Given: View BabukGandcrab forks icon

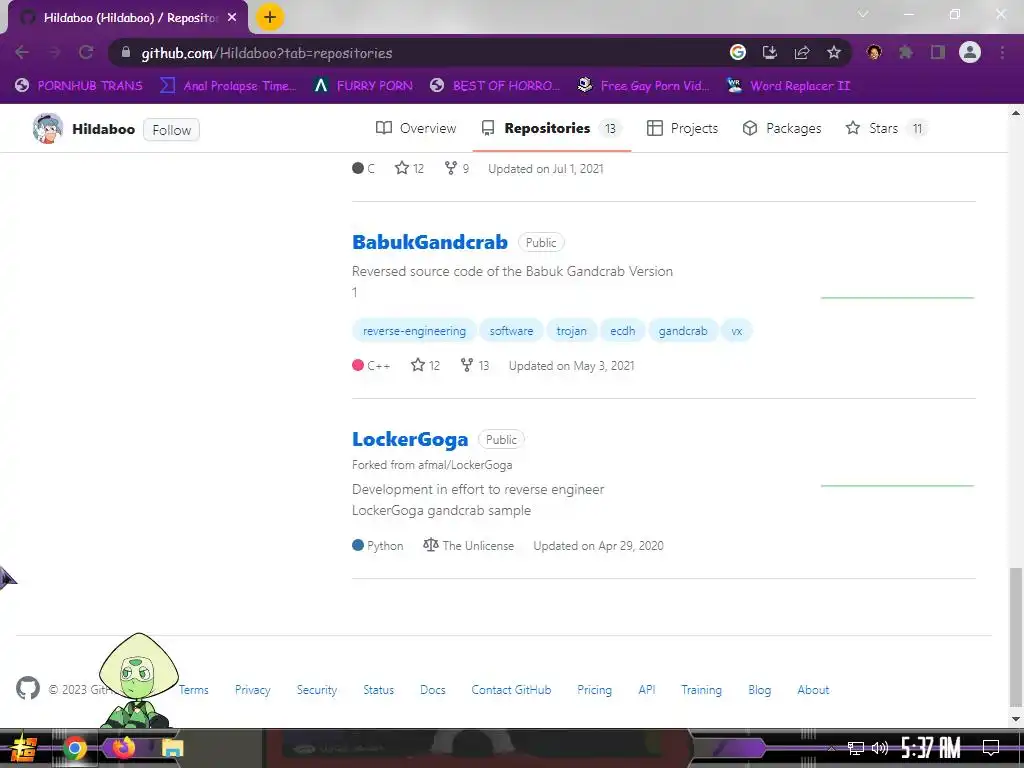Looking at the screenshot, I should tap(467, 365).
